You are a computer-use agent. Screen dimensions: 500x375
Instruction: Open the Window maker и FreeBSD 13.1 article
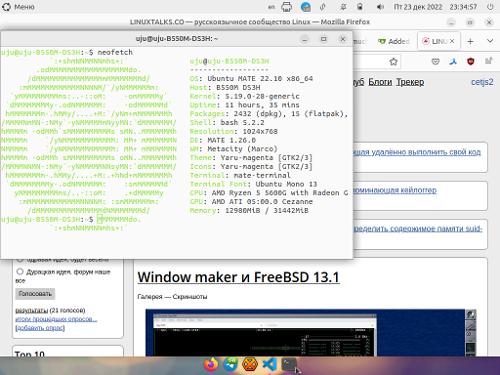238,277
